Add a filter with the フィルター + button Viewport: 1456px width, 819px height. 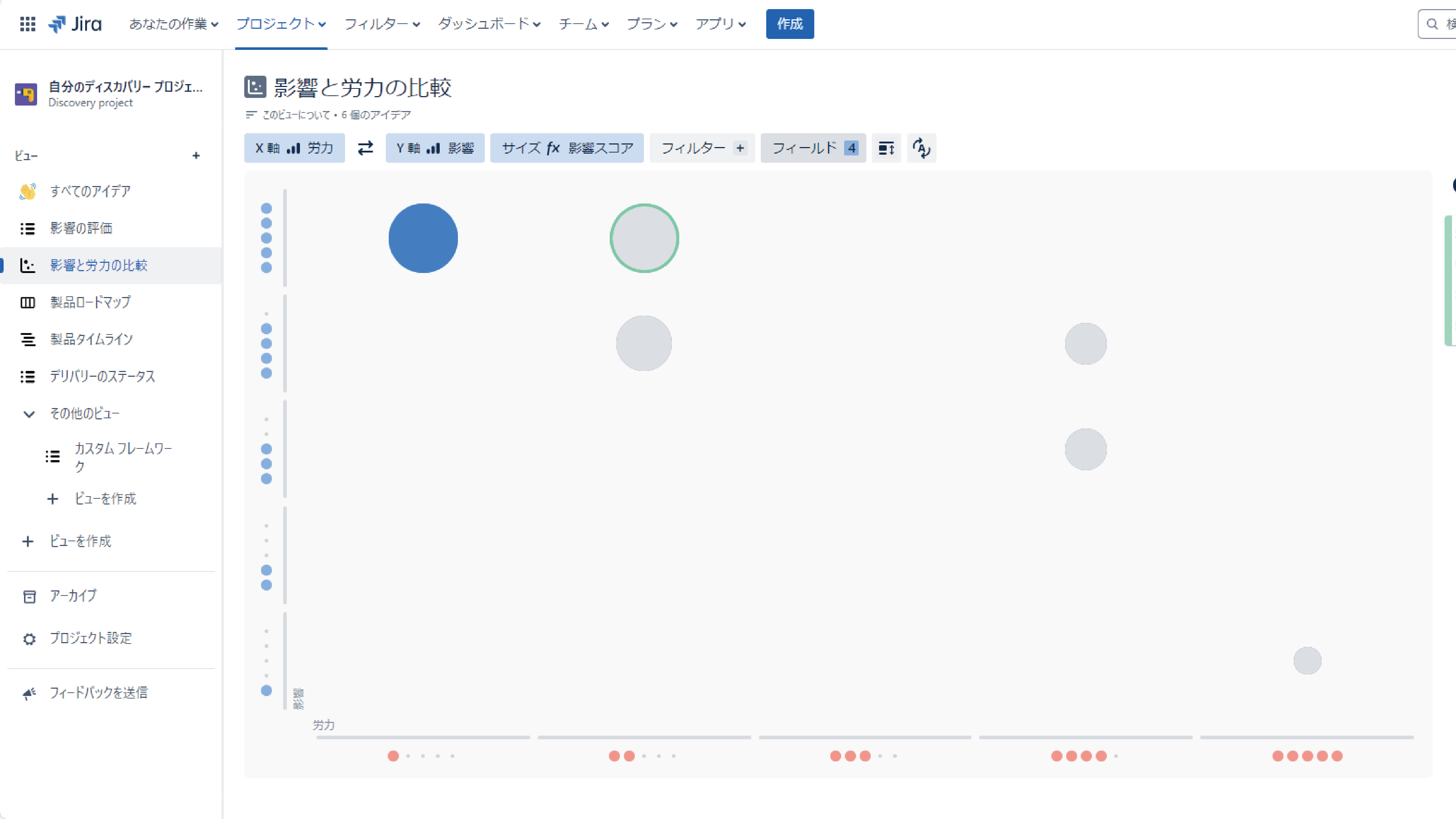pyautogui.click(x=702, y=148)
